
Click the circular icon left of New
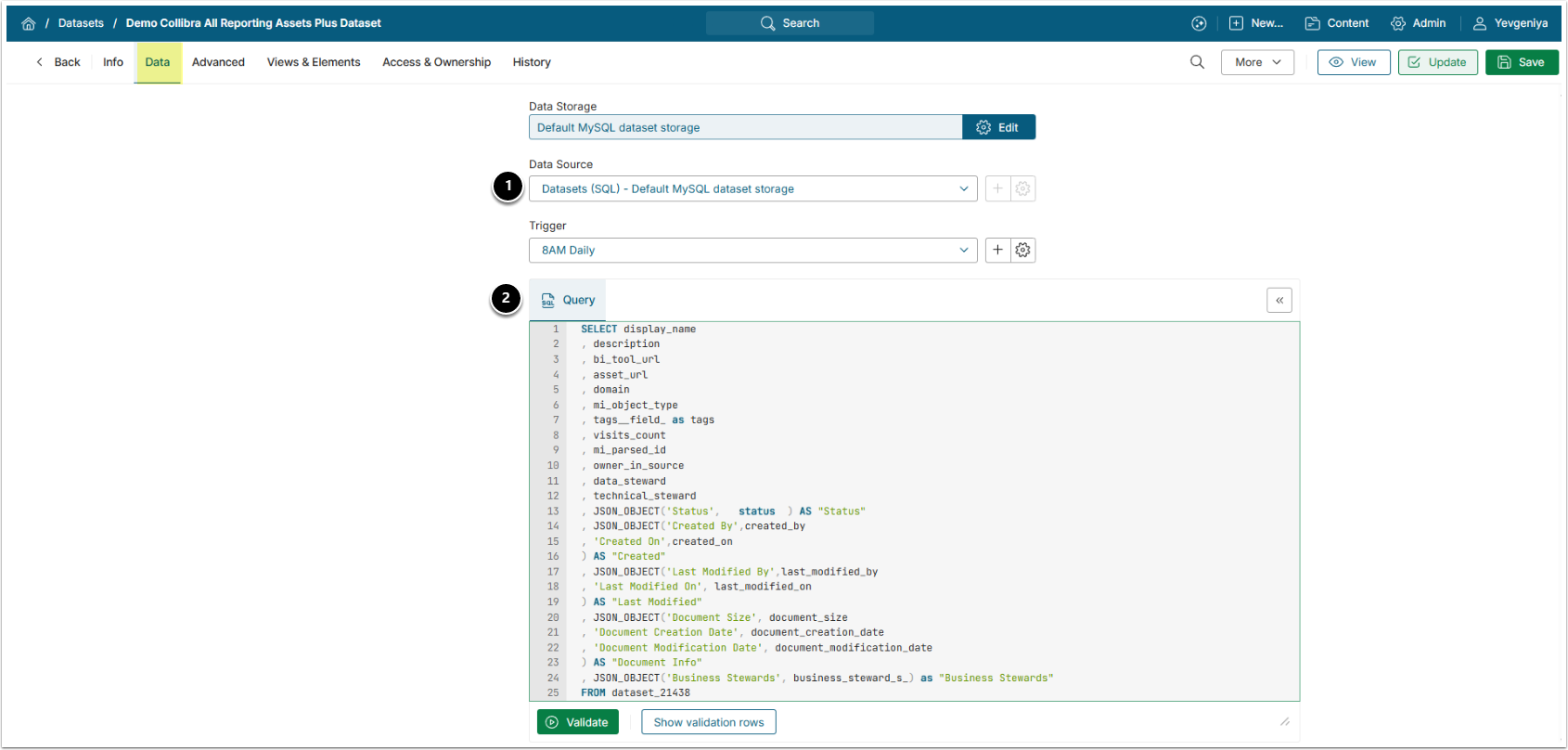click(1199, 23)
